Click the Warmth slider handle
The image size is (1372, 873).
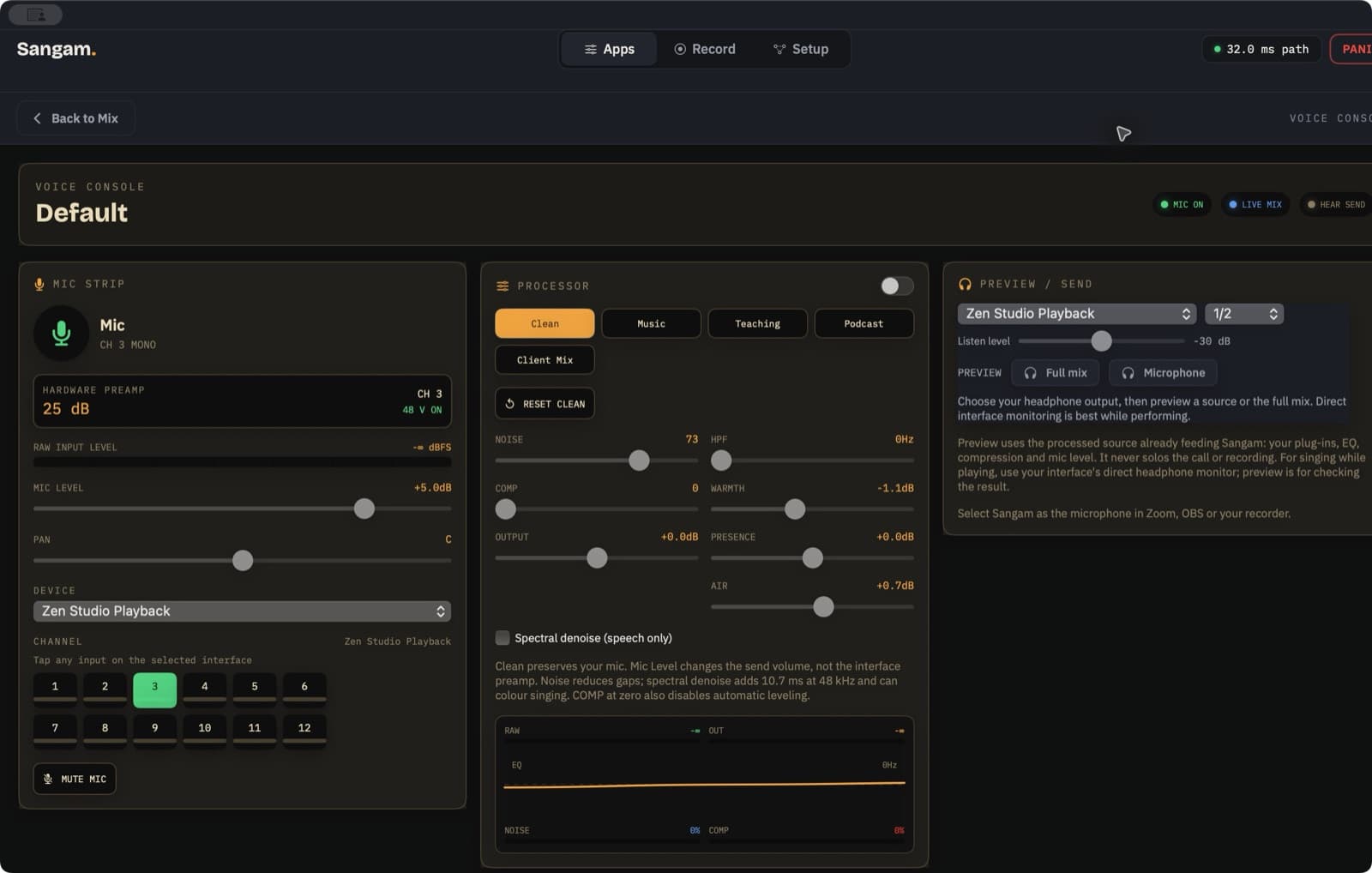click(x=795, y=509)
